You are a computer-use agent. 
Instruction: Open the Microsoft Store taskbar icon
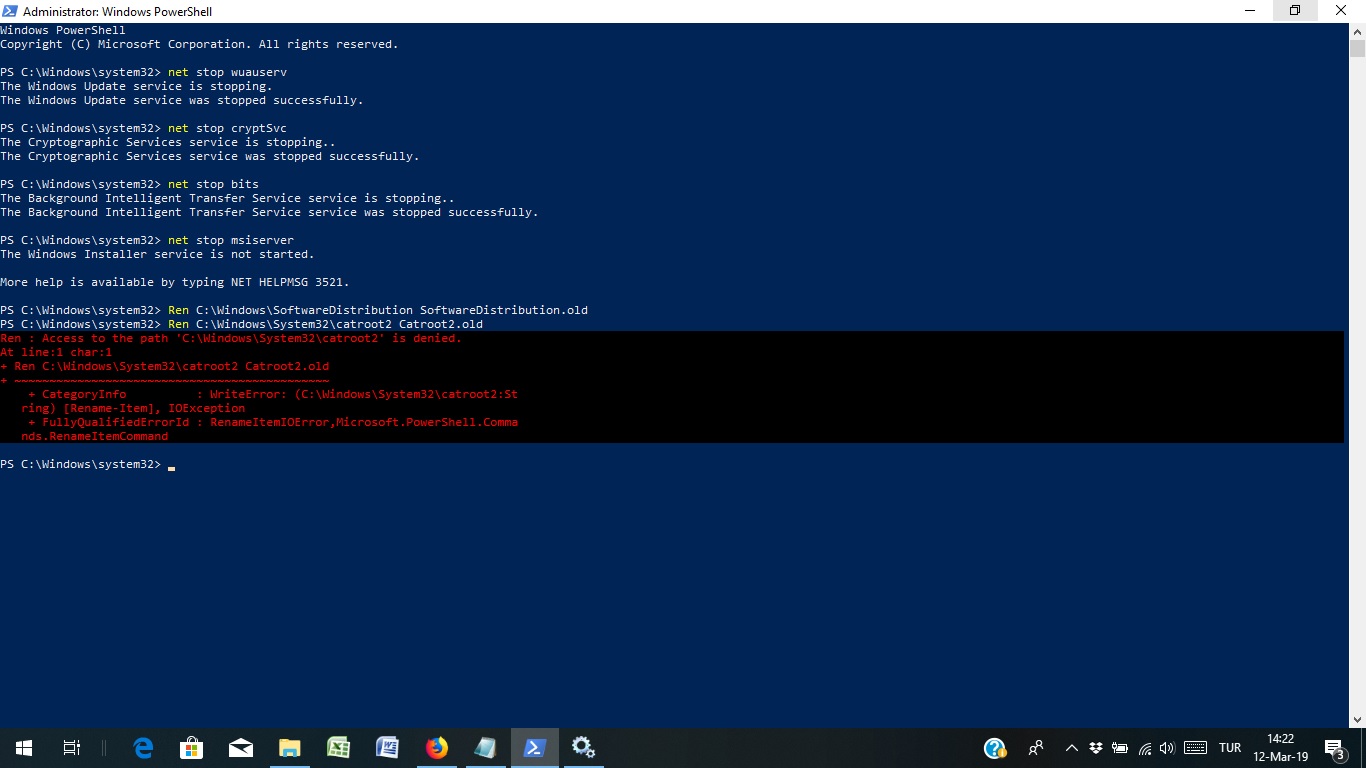192,748
